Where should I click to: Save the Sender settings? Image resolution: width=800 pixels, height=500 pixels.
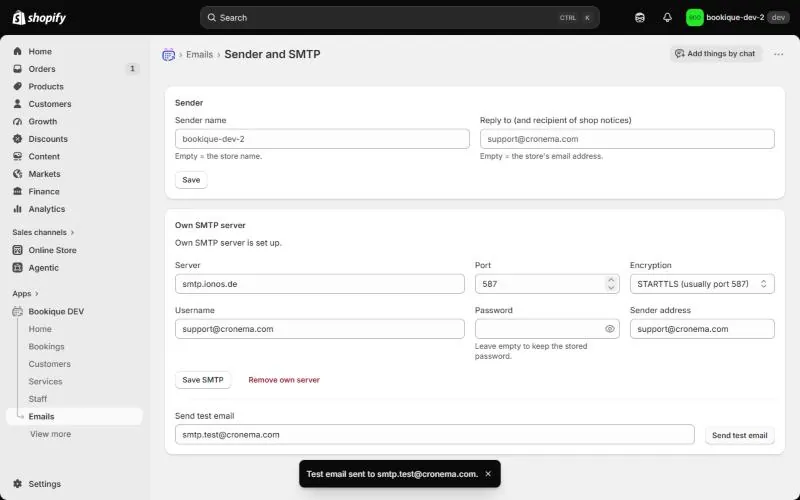tap(191, 180)
